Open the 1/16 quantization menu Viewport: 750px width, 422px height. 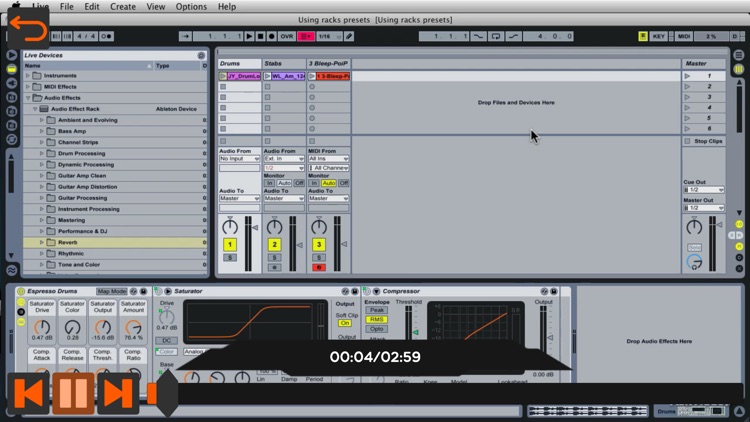tap(329, 36)
